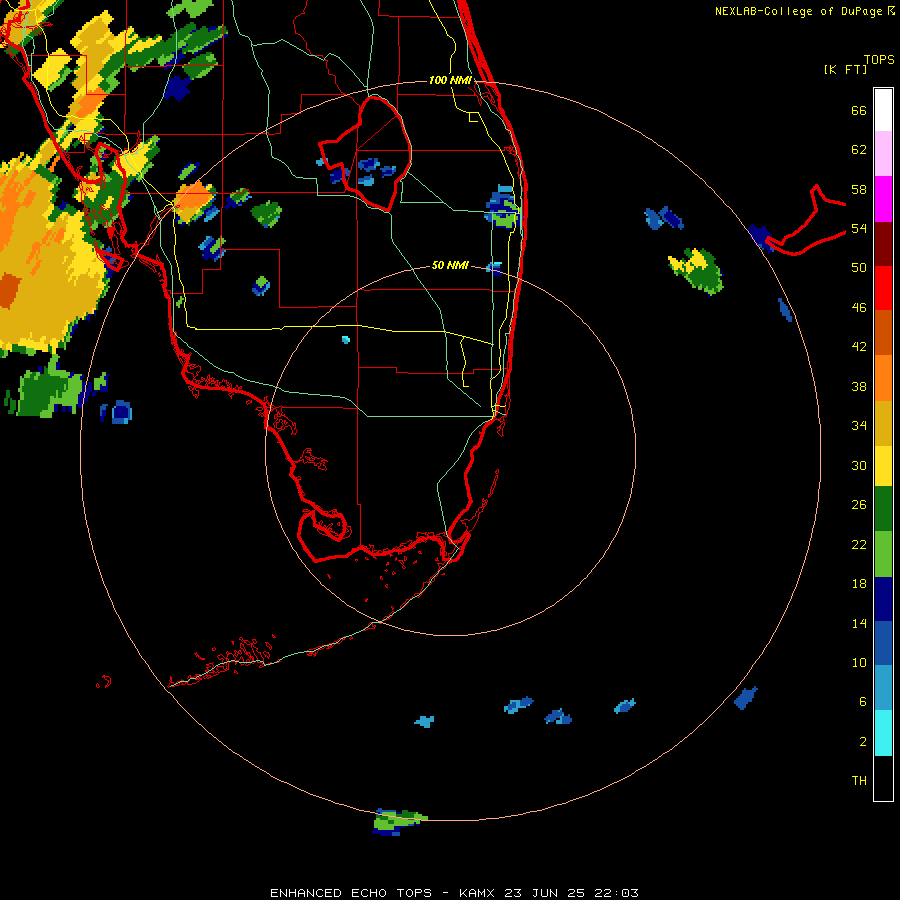Click the 18 value on the legend
Screen dimensions: 900x900
pos(859,584)
